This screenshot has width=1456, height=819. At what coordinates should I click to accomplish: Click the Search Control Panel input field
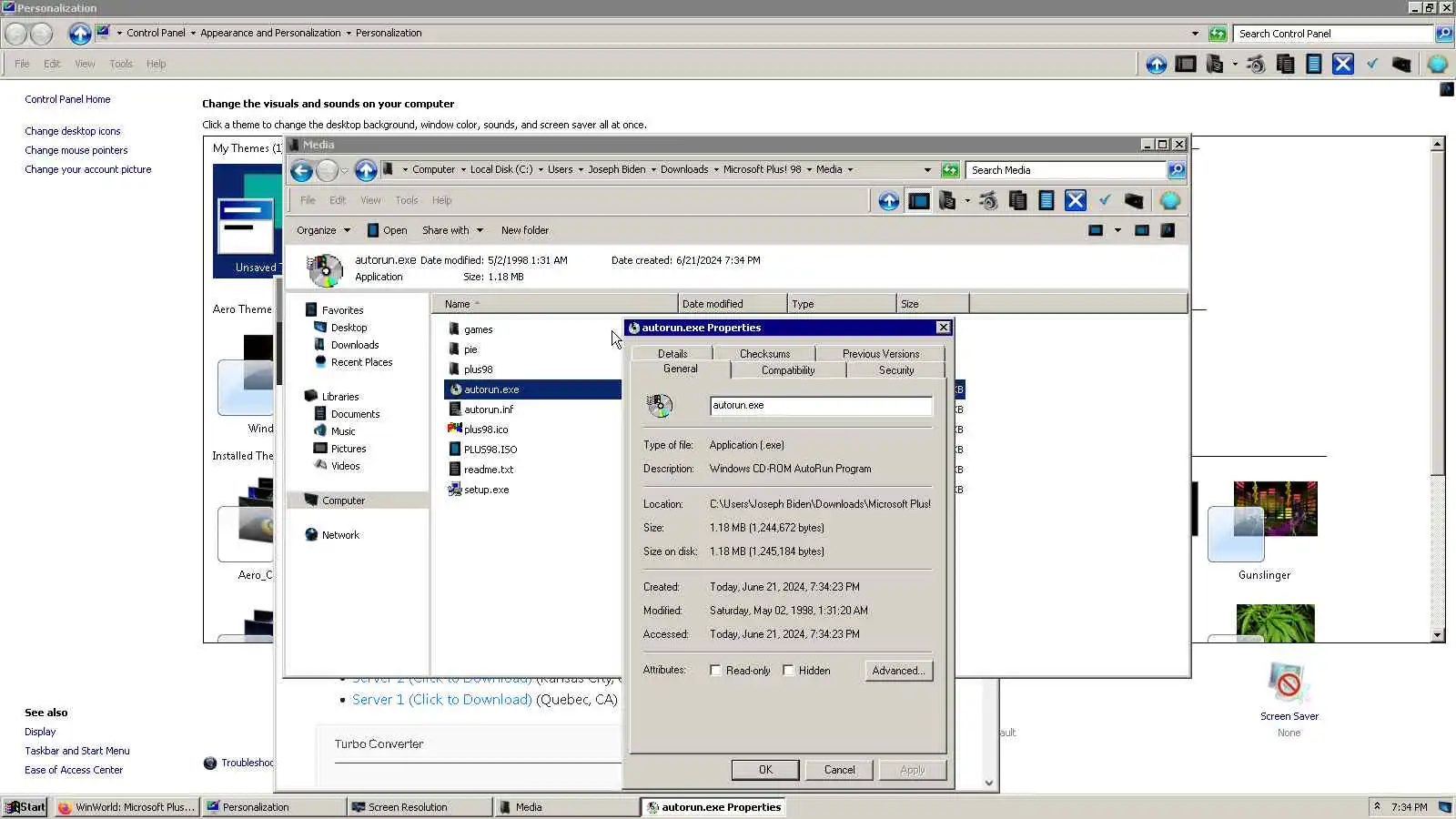click(x=1333, y=34)
